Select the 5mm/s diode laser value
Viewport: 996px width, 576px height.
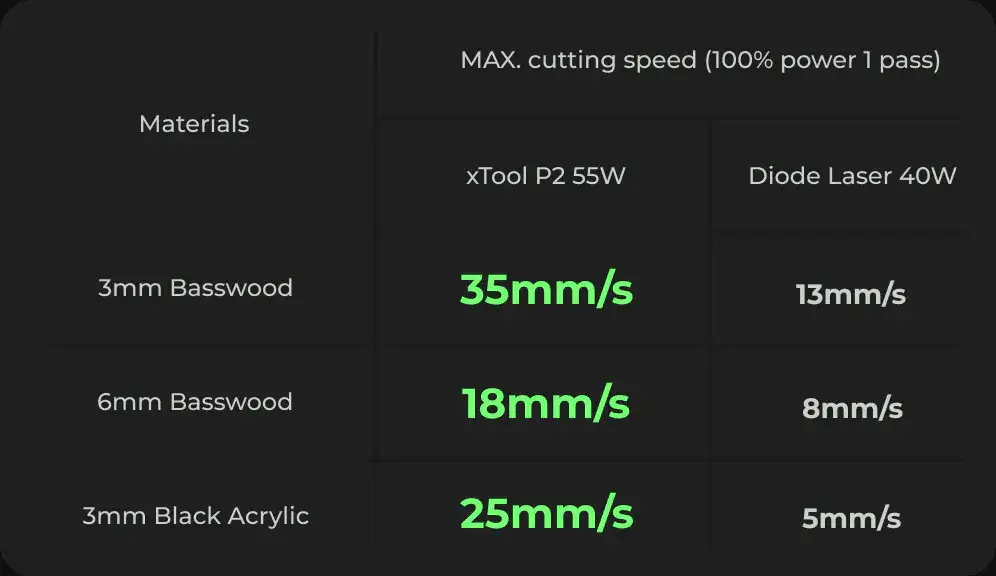point(851,519)
